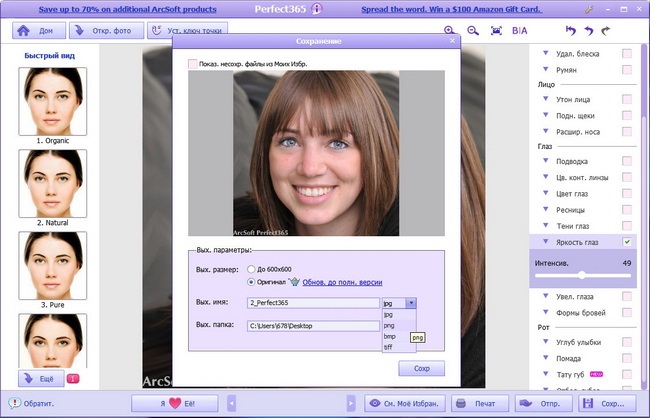Click the pink notification badge
The image size is (650, 418).
point(73,379)
